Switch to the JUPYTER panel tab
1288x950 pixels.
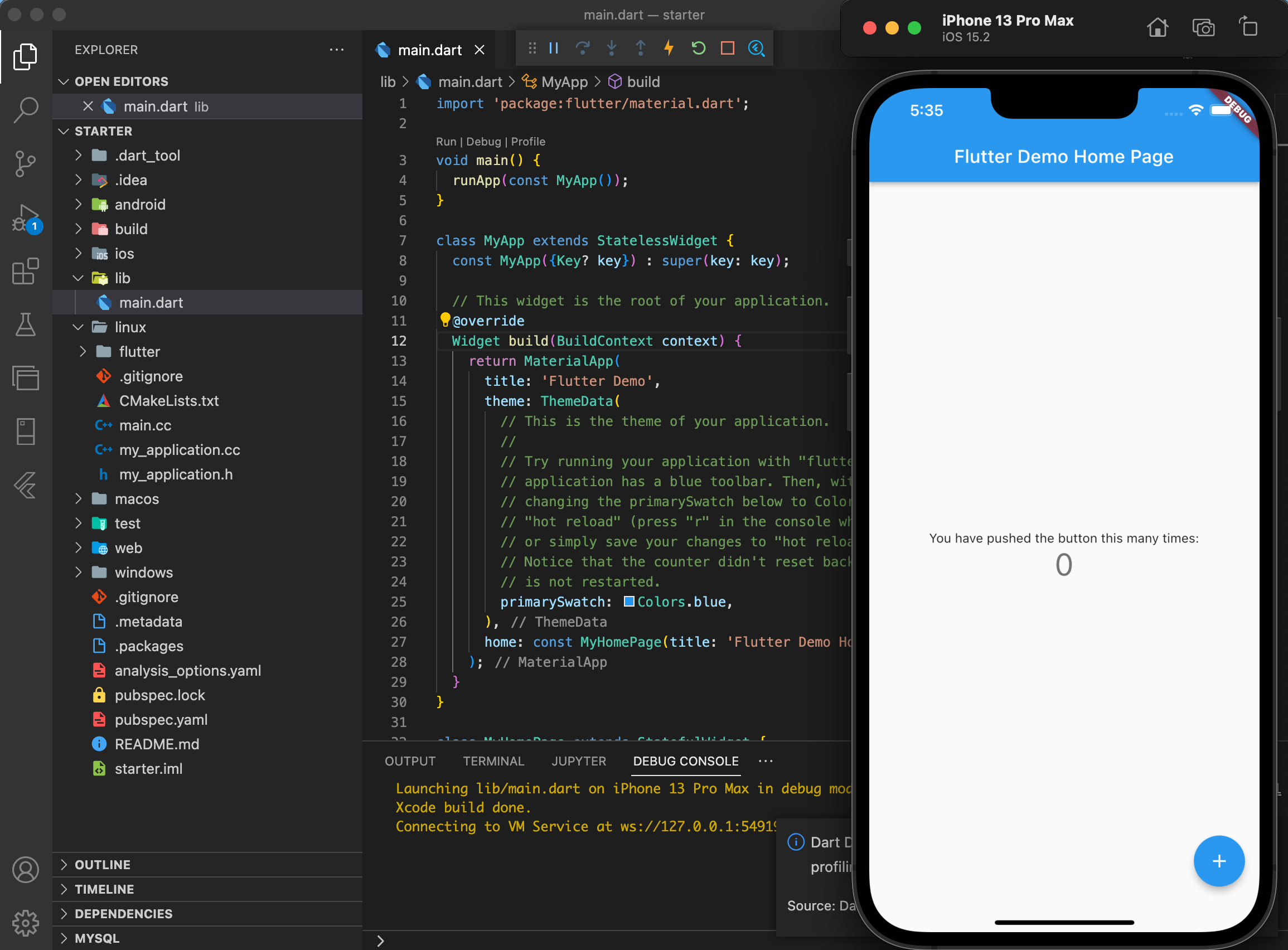pos(578,761)
